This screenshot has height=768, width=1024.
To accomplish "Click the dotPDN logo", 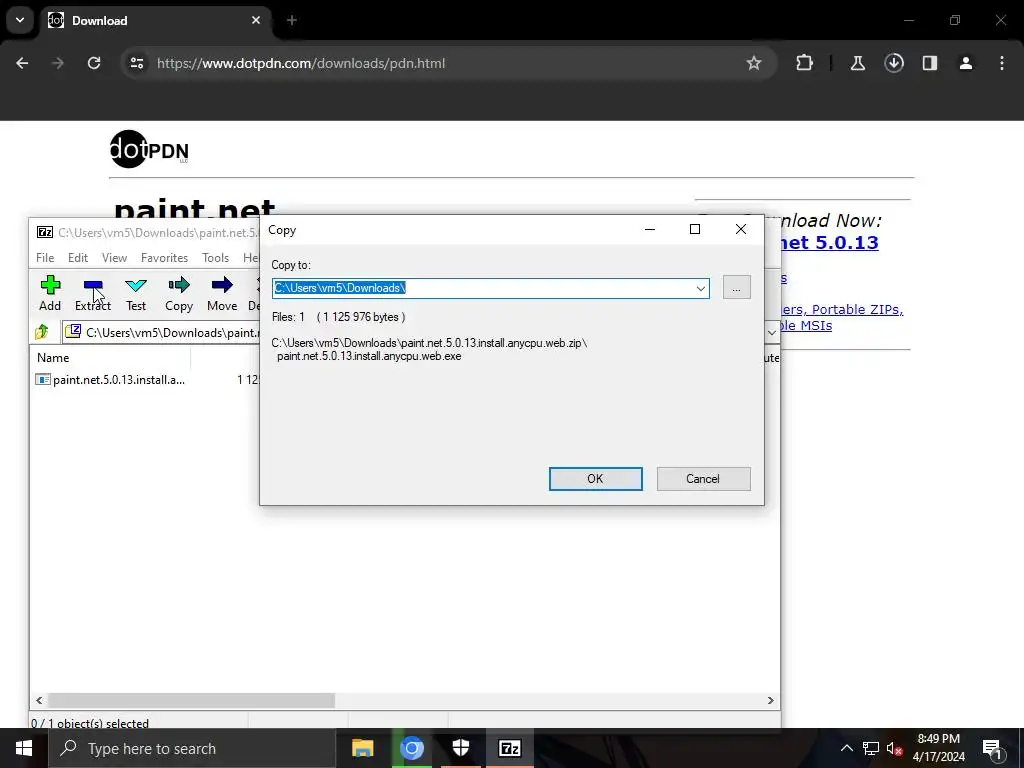I will click(150, 149).
